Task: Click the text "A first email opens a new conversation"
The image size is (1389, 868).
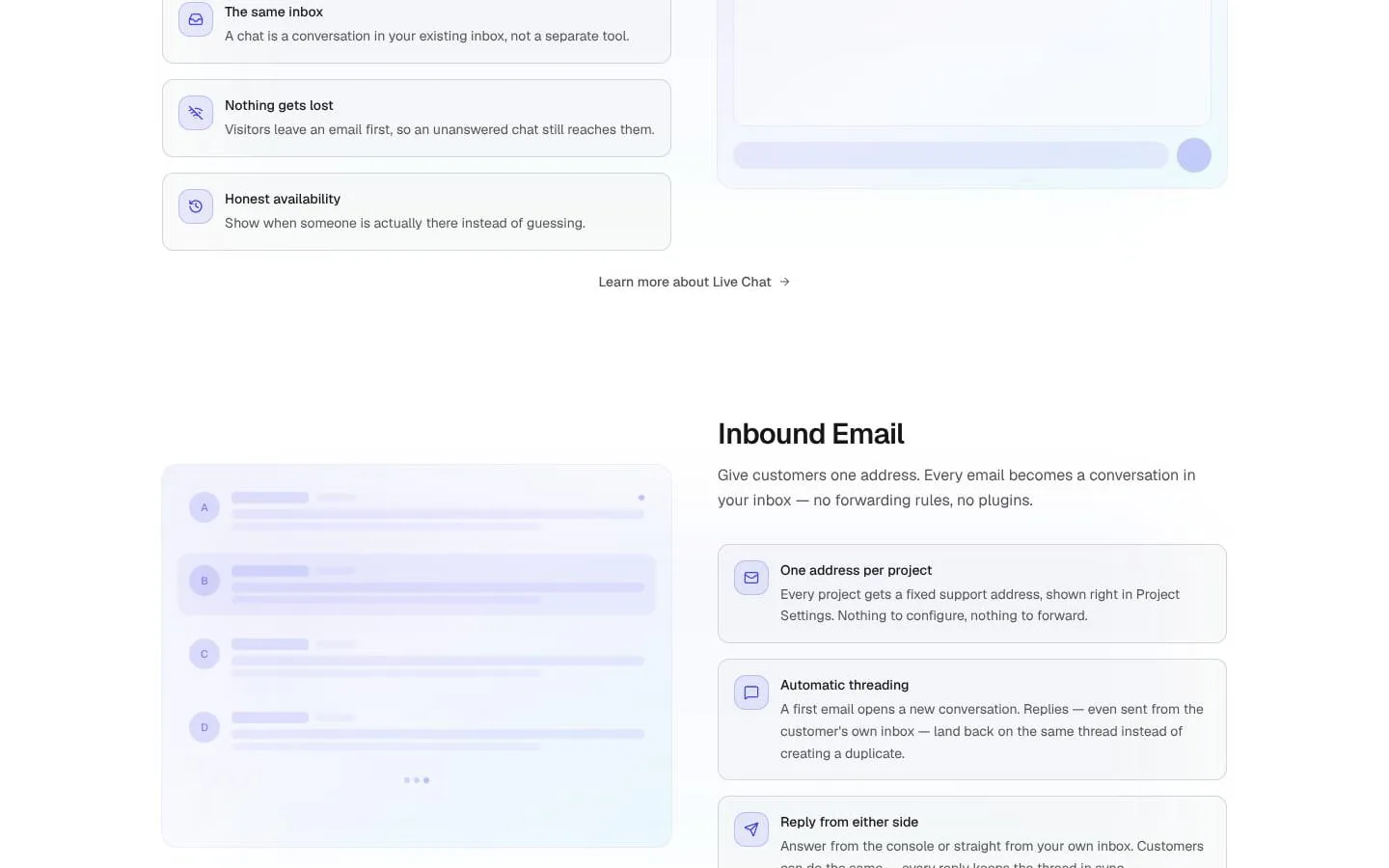Action: pos(898,709)
